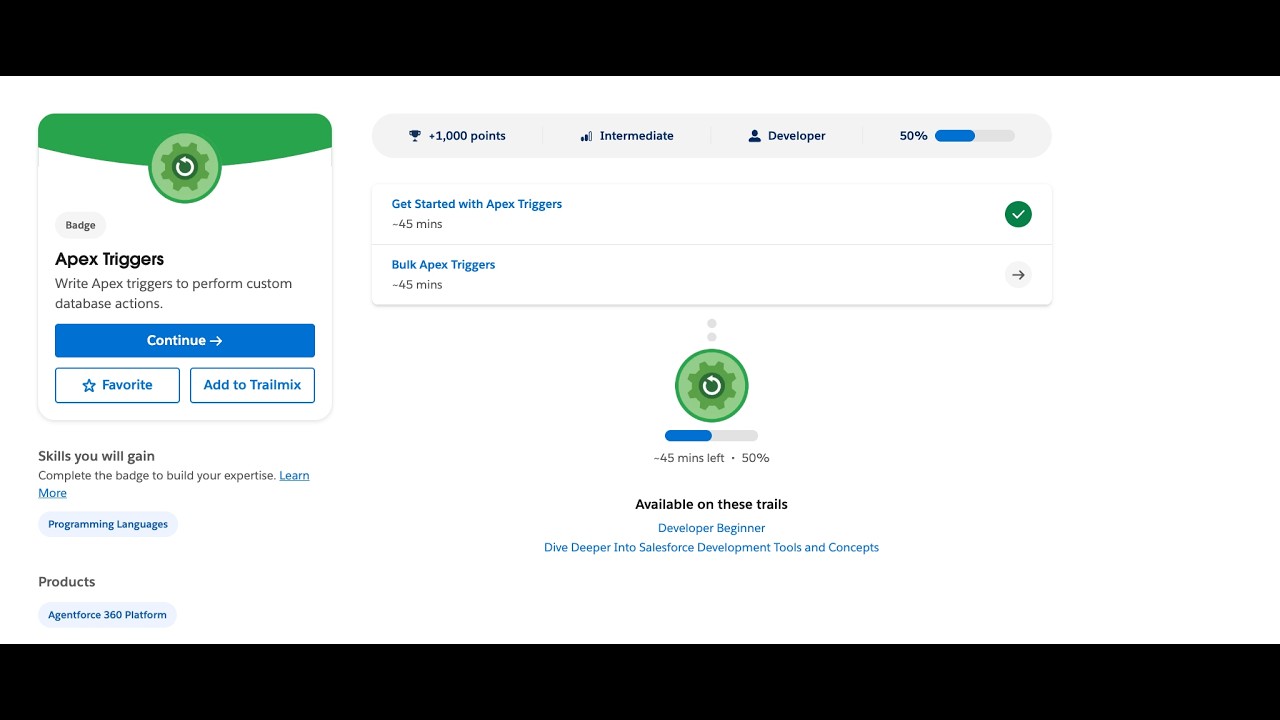Click the green completed checkmark icon
This screenshot has height=720, width=1280.
point(1018,214)
